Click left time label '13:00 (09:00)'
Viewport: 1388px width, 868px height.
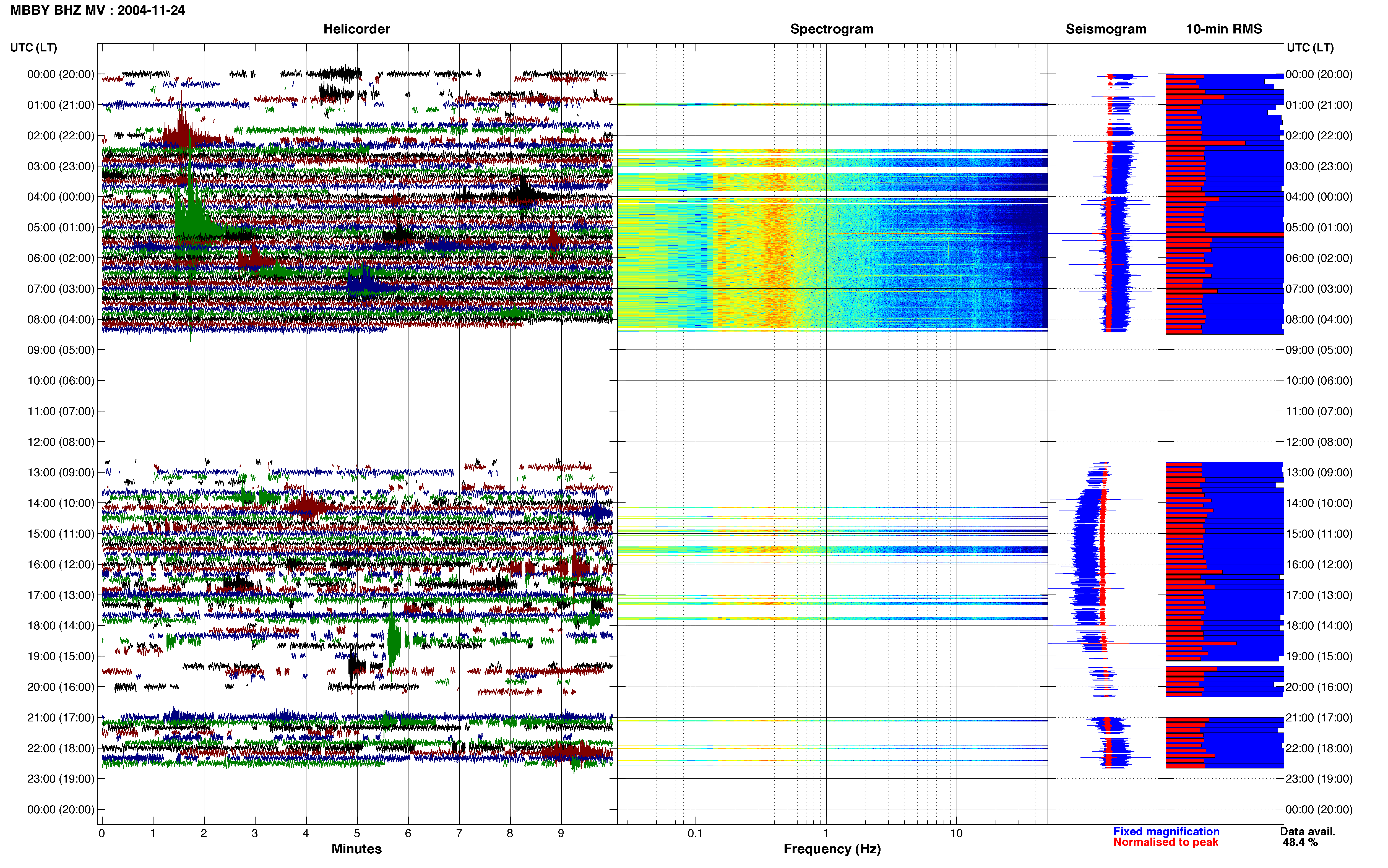coord(61,473)
